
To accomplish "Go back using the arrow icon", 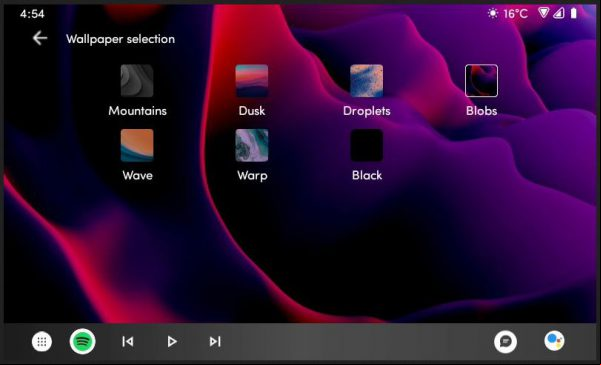I will point(40,38).
